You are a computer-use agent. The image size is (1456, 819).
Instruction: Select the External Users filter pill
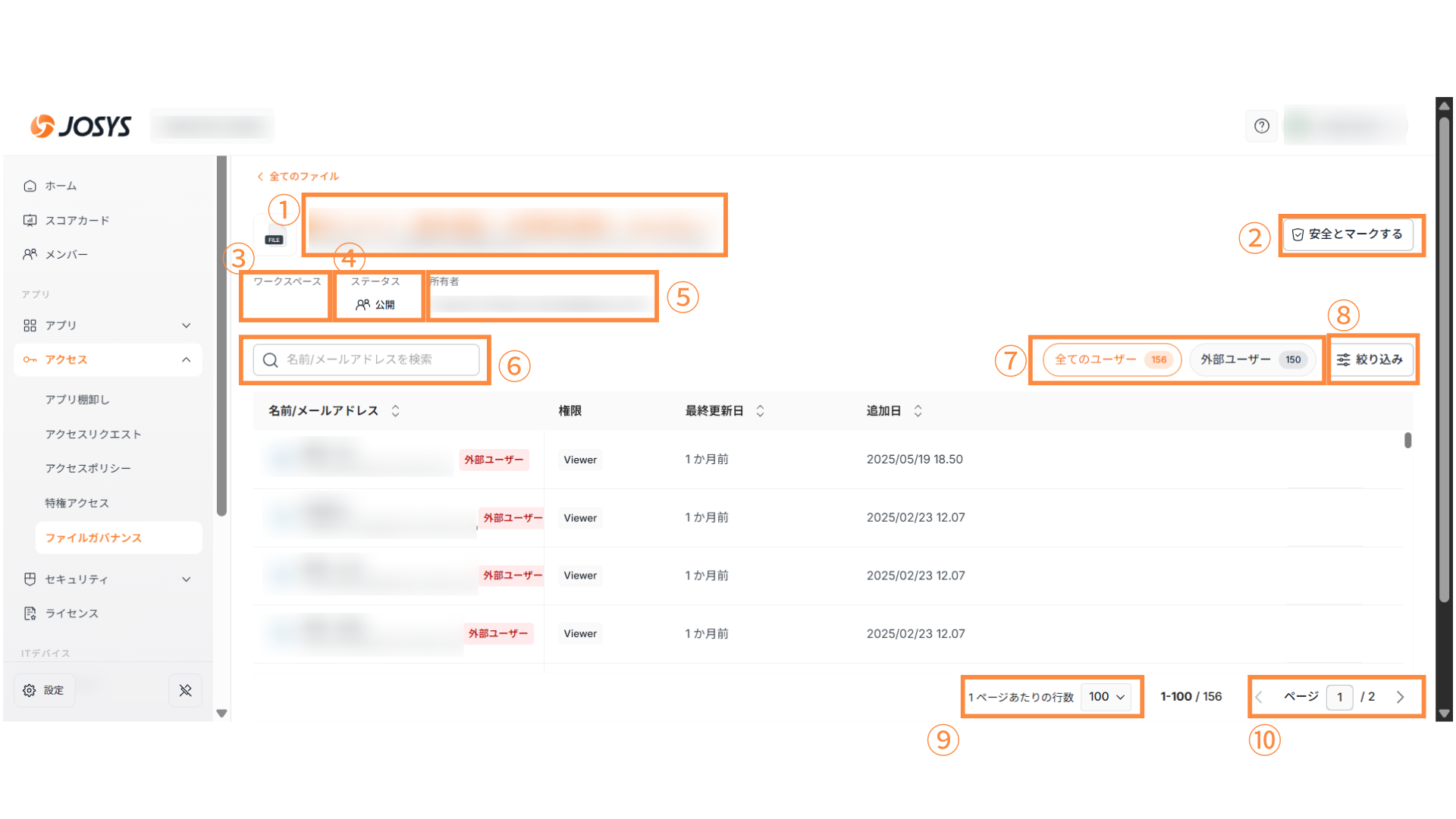point(1252,359)
